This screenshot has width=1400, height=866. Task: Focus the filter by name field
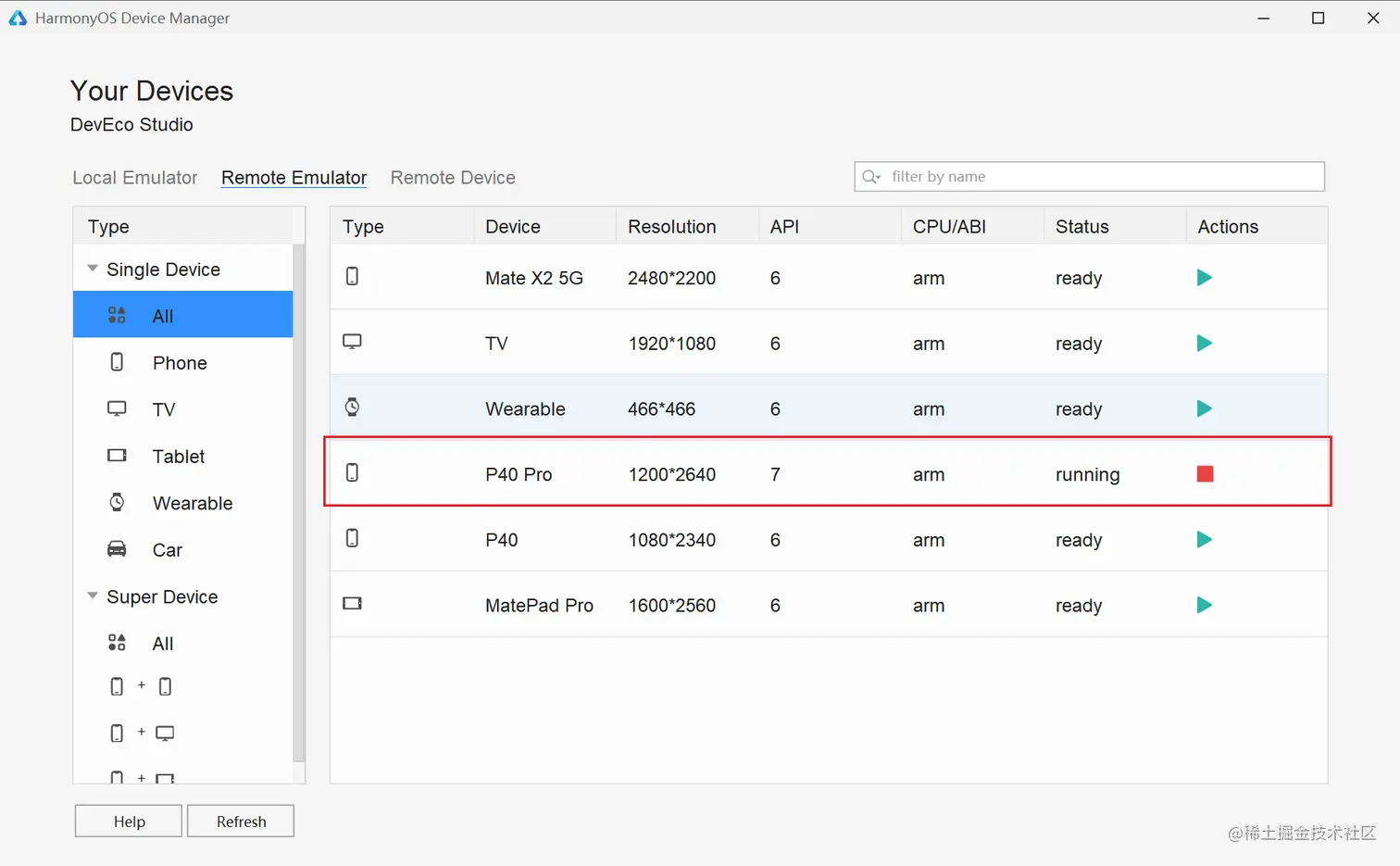coord(1089,177)
